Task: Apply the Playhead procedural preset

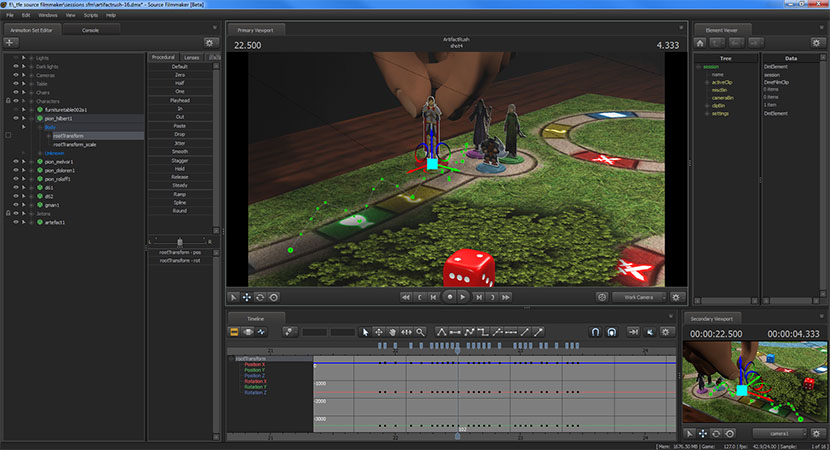Action: pos(180,100)
